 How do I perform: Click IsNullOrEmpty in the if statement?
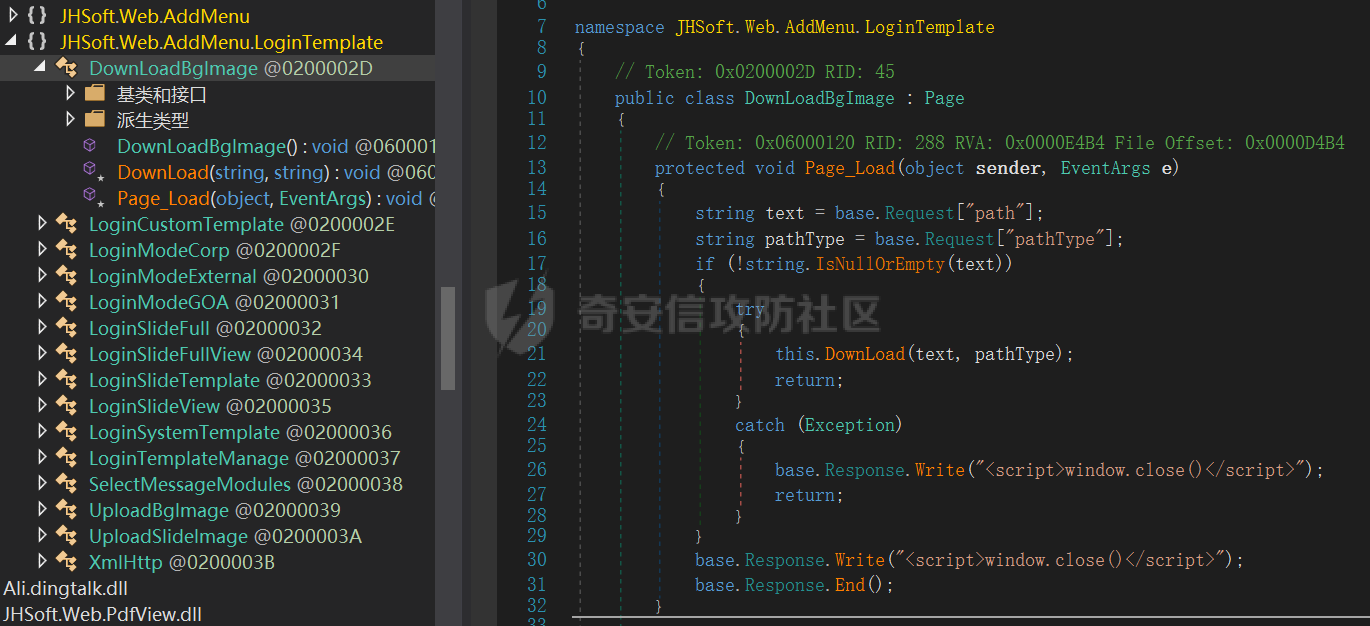pos(880,264)
